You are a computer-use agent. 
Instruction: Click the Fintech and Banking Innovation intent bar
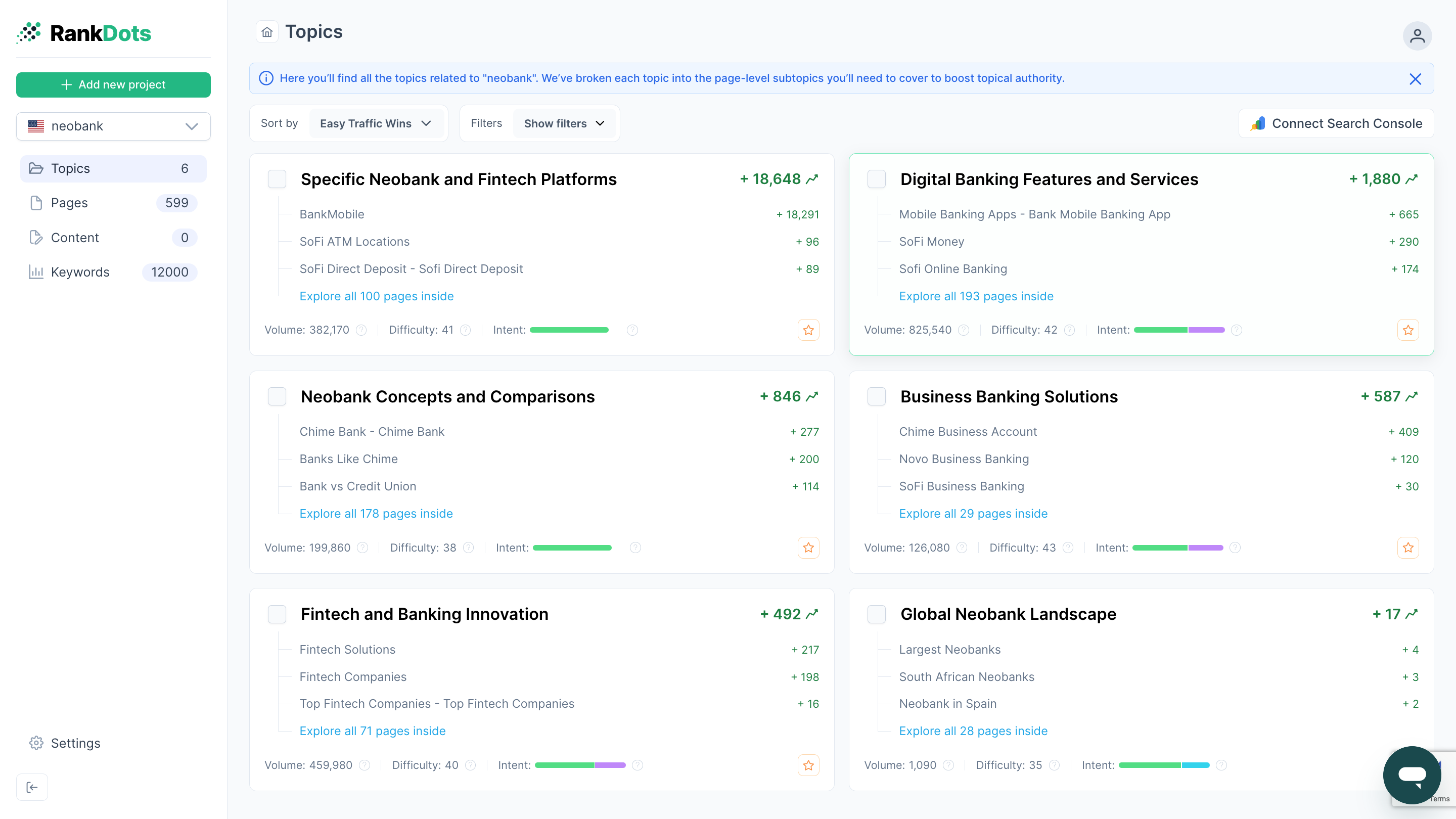click(580, 765)
